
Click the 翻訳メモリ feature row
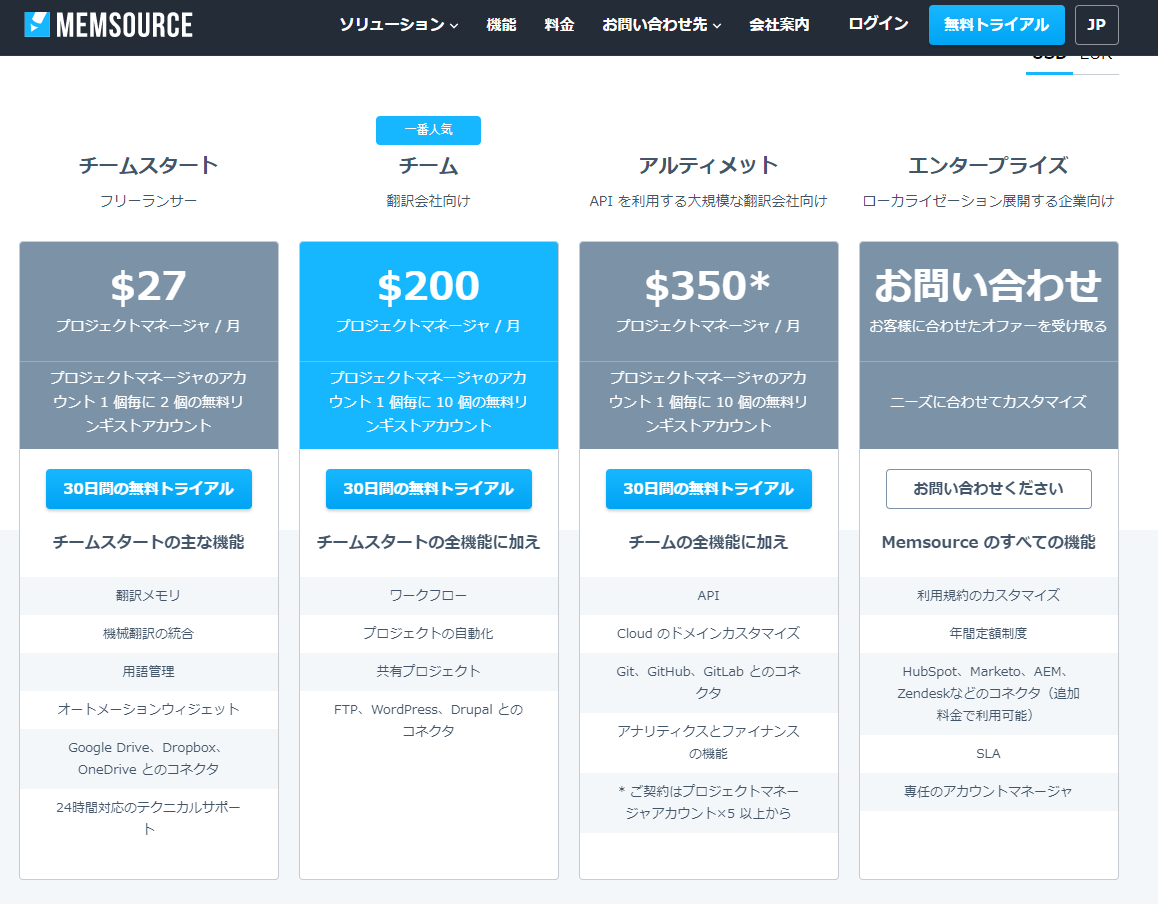(x=148, y=595)
